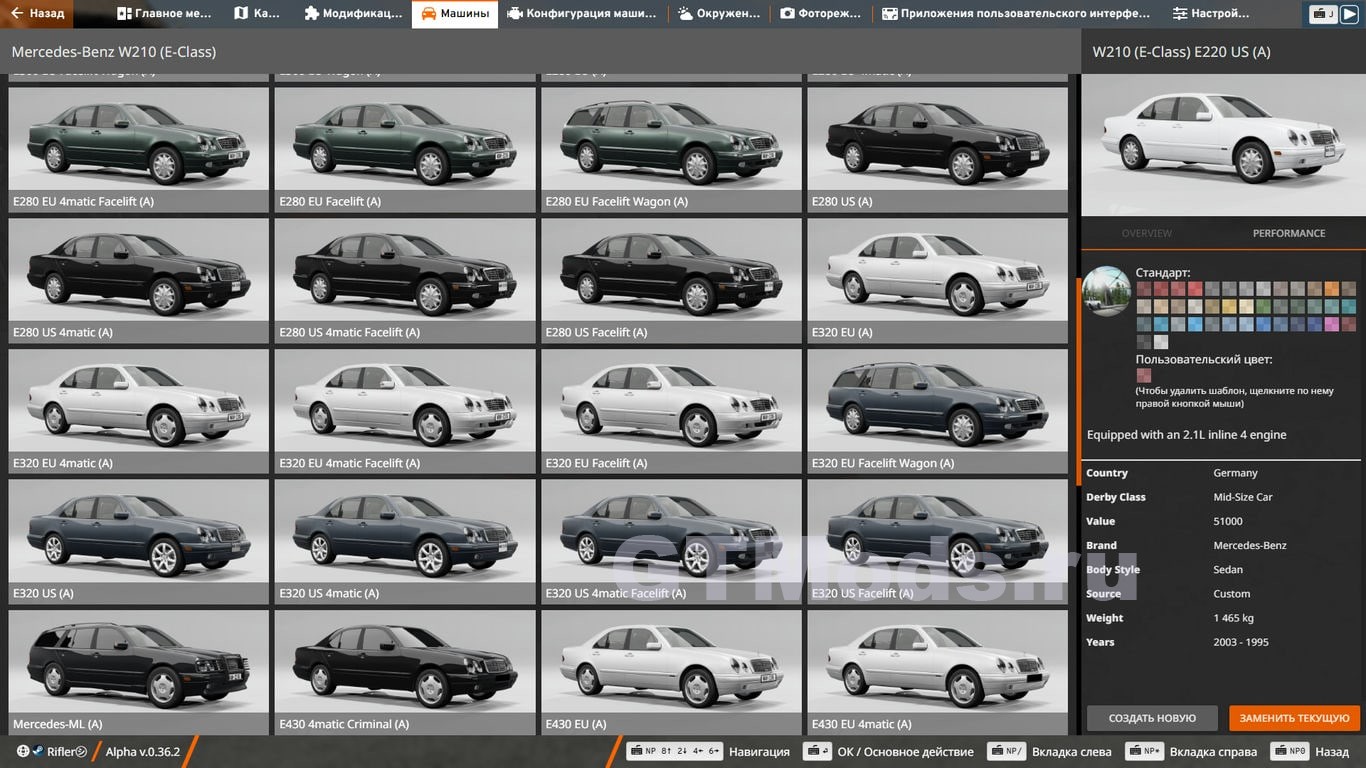Screen dimensions: 1366x768
Task: Select the dark gray swatch in last row
Action: (x=1144, y=342)
